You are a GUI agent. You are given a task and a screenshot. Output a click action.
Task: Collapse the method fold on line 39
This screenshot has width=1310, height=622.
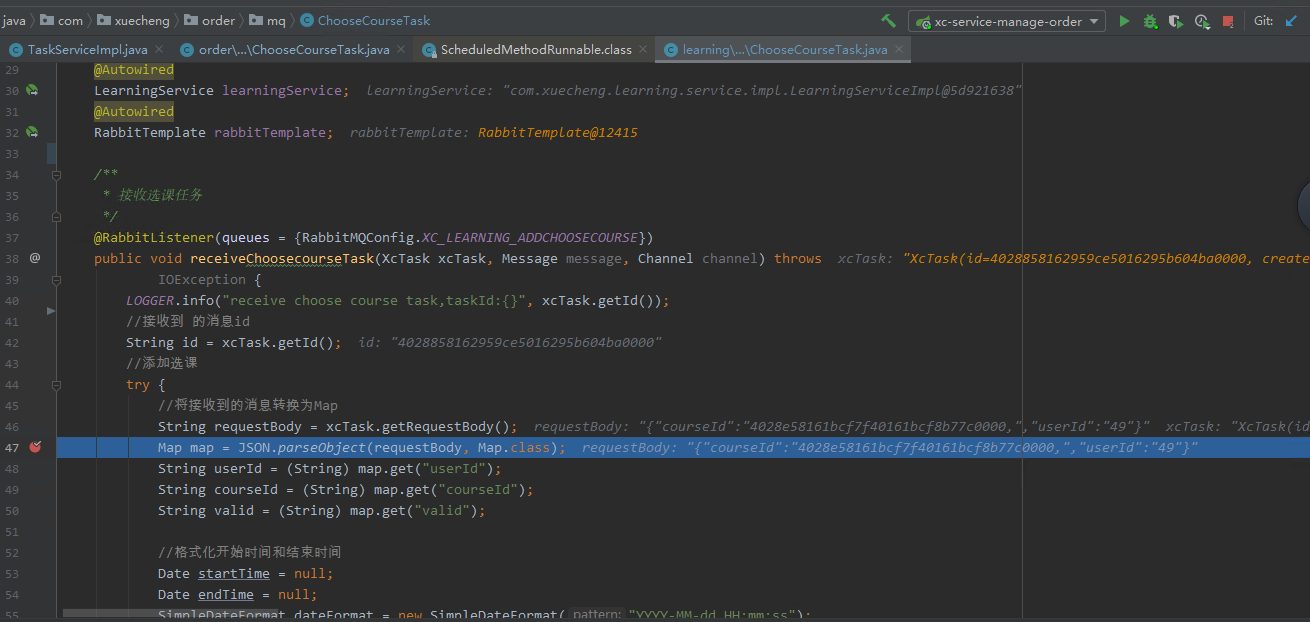[x=57, y=279]
